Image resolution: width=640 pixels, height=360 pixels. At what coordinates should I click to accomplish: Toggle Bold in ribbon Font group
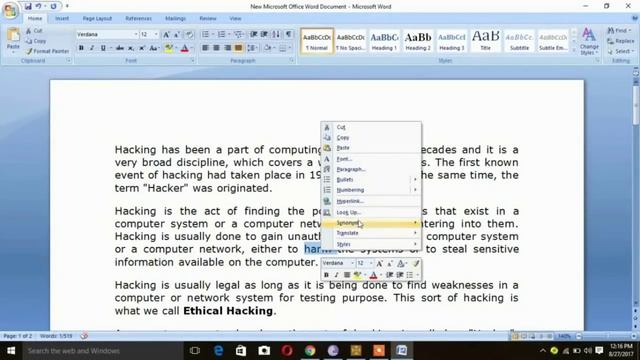81,48
